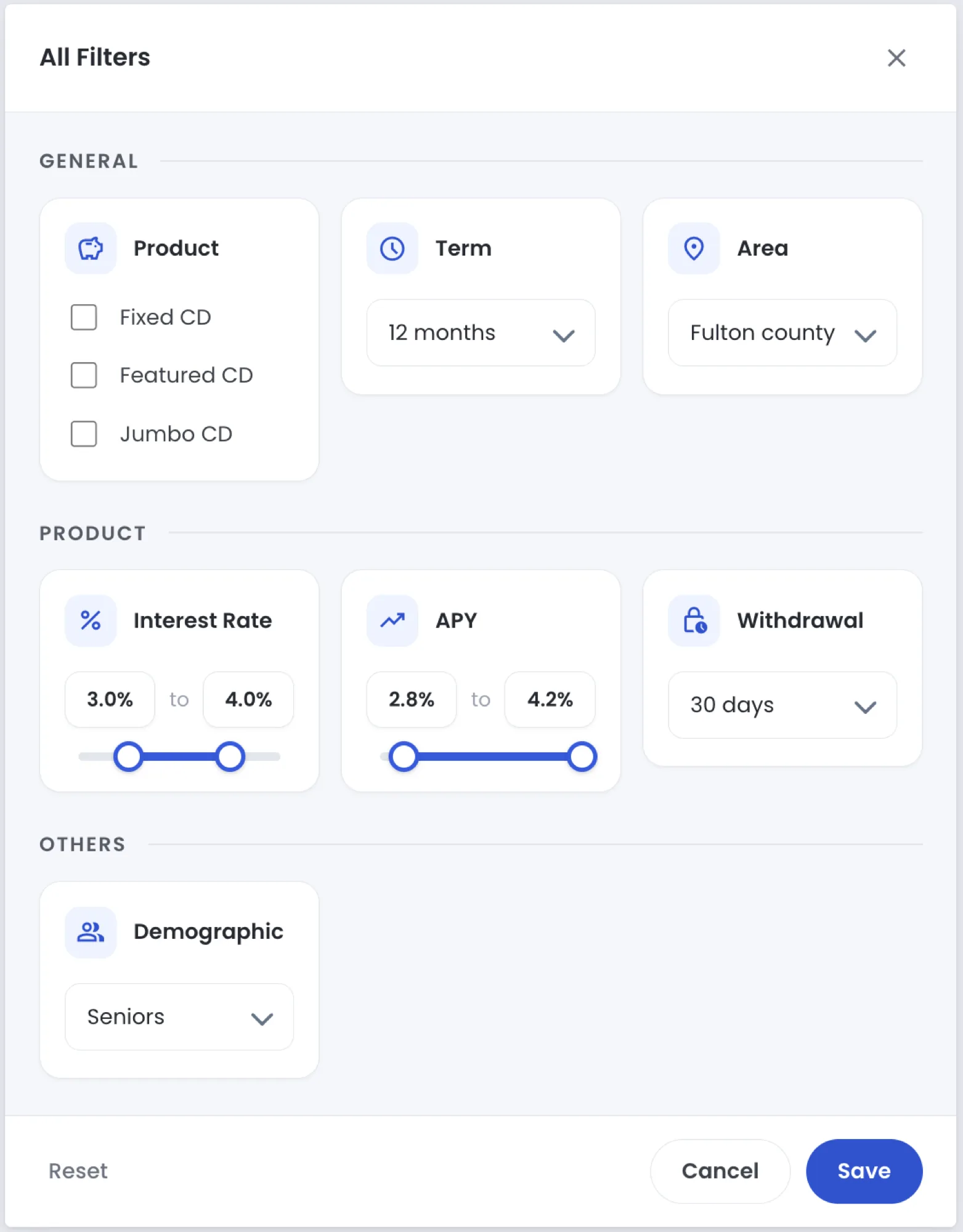This screenshot has width=963, height=1232.
Task: Open the Fulton county Area dropdown
Action: pos(782,333)
